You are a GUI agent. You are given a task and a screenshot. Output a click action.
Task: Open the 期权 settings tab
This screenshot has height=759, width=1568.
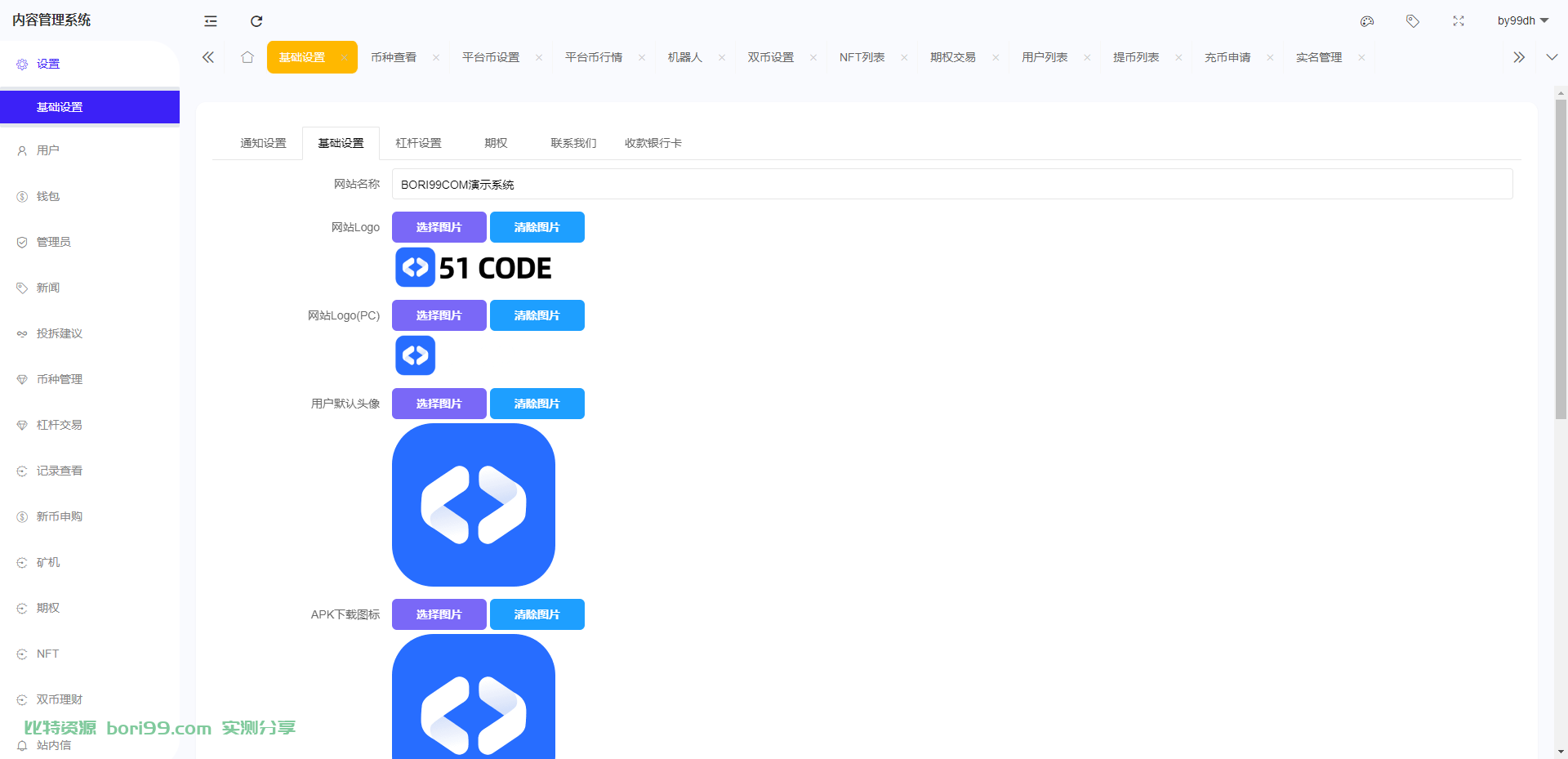(496, 143)
